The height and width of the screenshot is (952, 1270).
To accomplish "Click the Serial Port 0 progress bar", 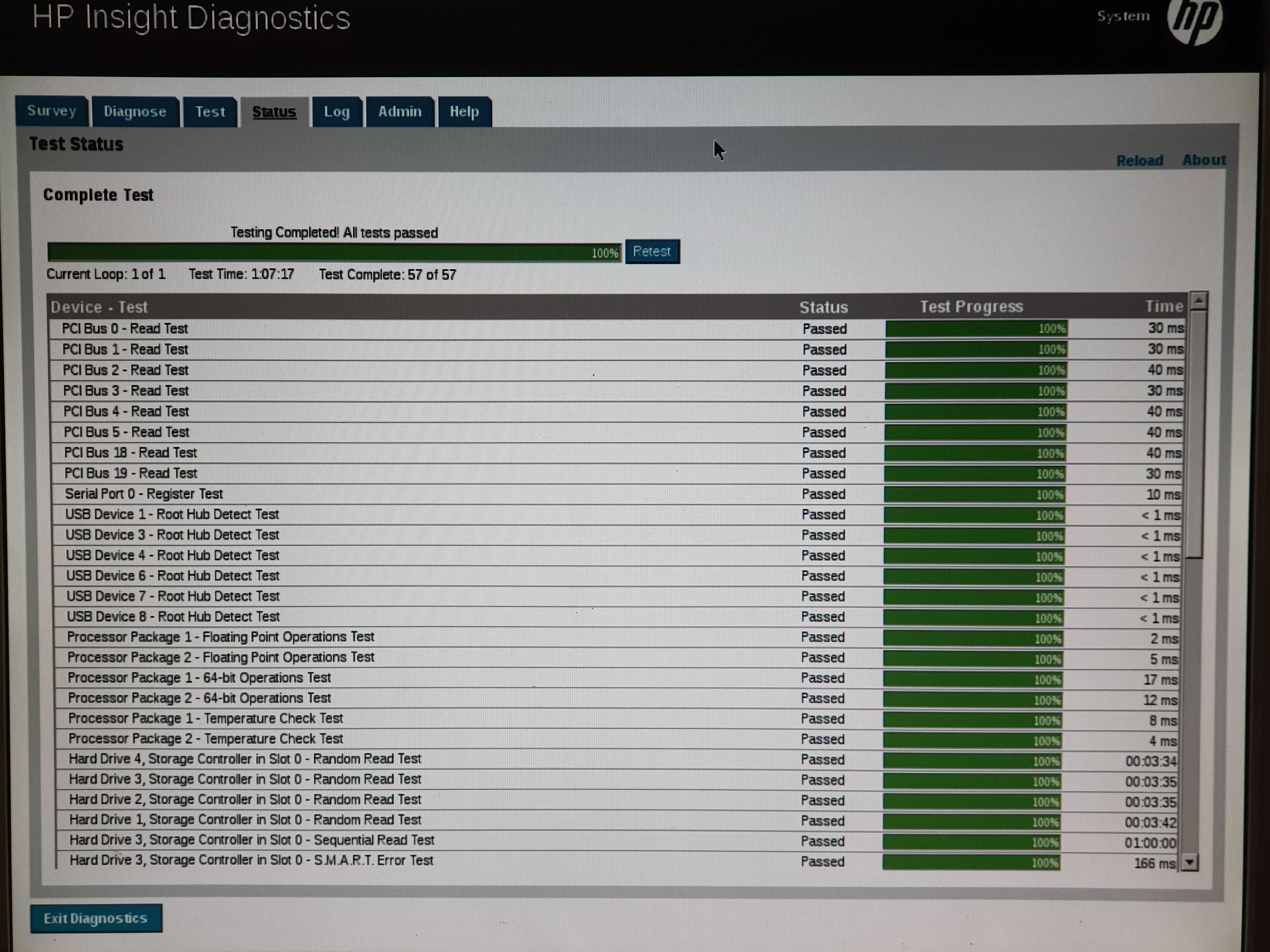I will pos(974,494).
